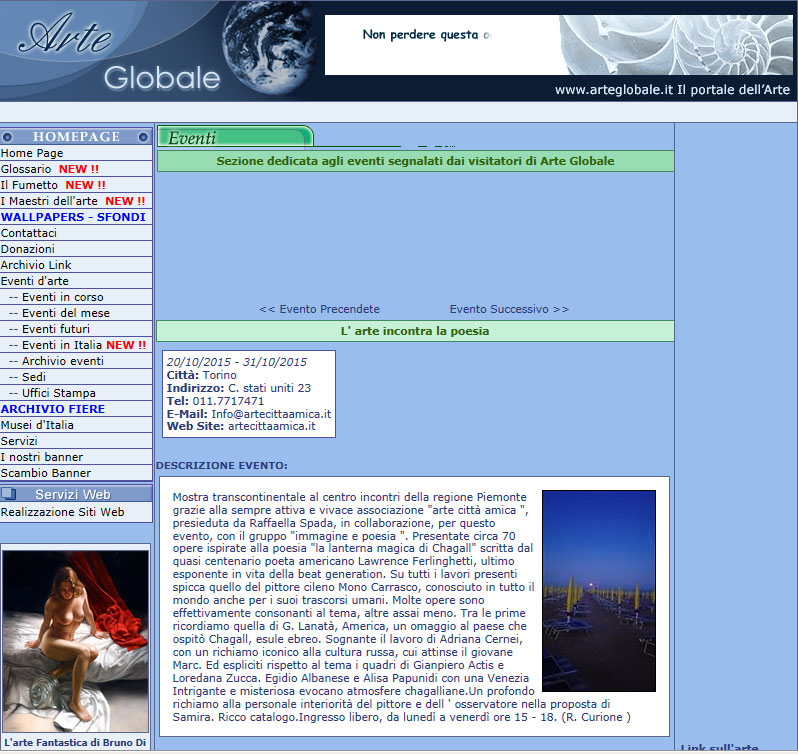Screen dimensions: 798x754
Task: Open the Contattaci page
Action: [29, 233]
